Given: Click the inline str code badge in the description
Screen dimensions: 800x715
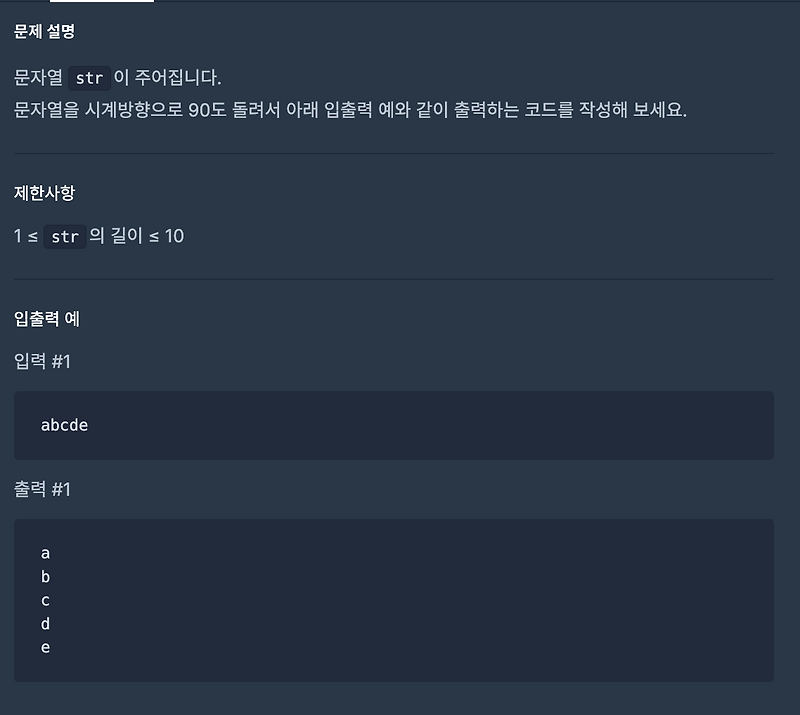Looking at the screenshot, I should [88, 77].
